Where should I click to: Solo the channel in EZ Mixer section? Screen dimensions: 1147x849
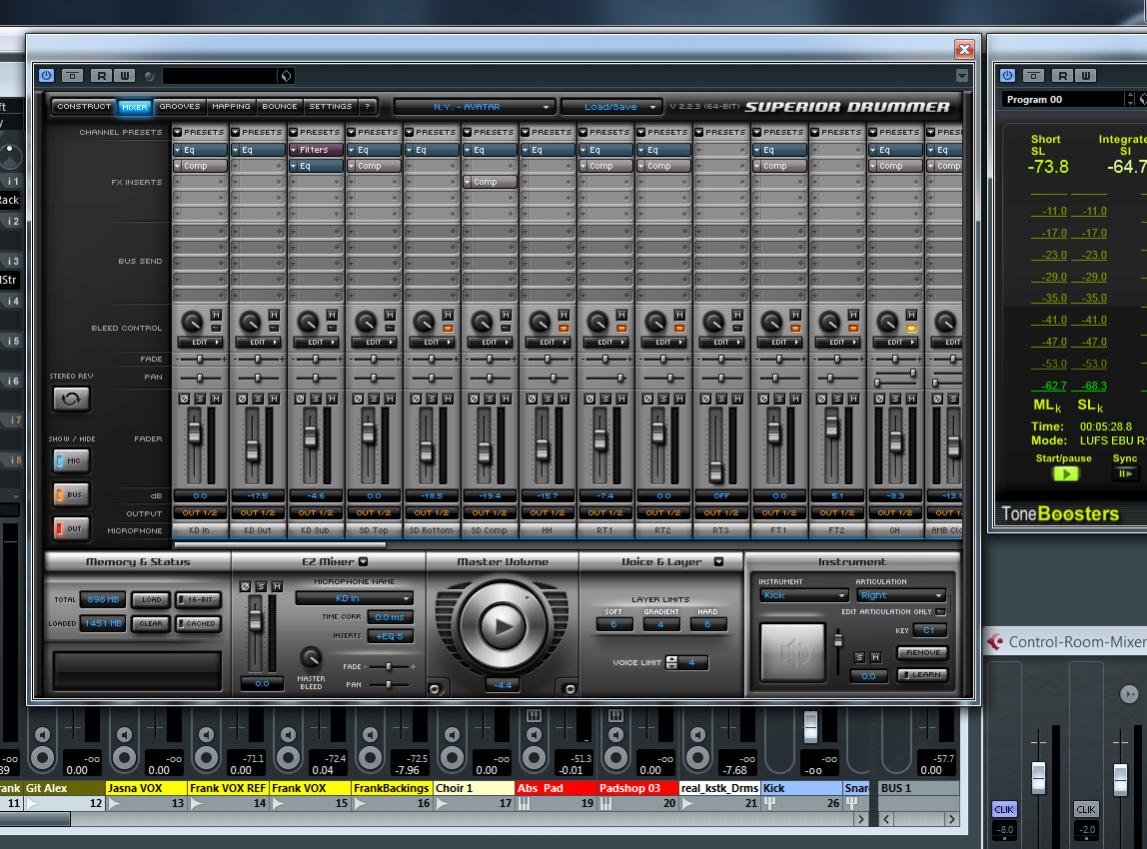click(261, 586)
